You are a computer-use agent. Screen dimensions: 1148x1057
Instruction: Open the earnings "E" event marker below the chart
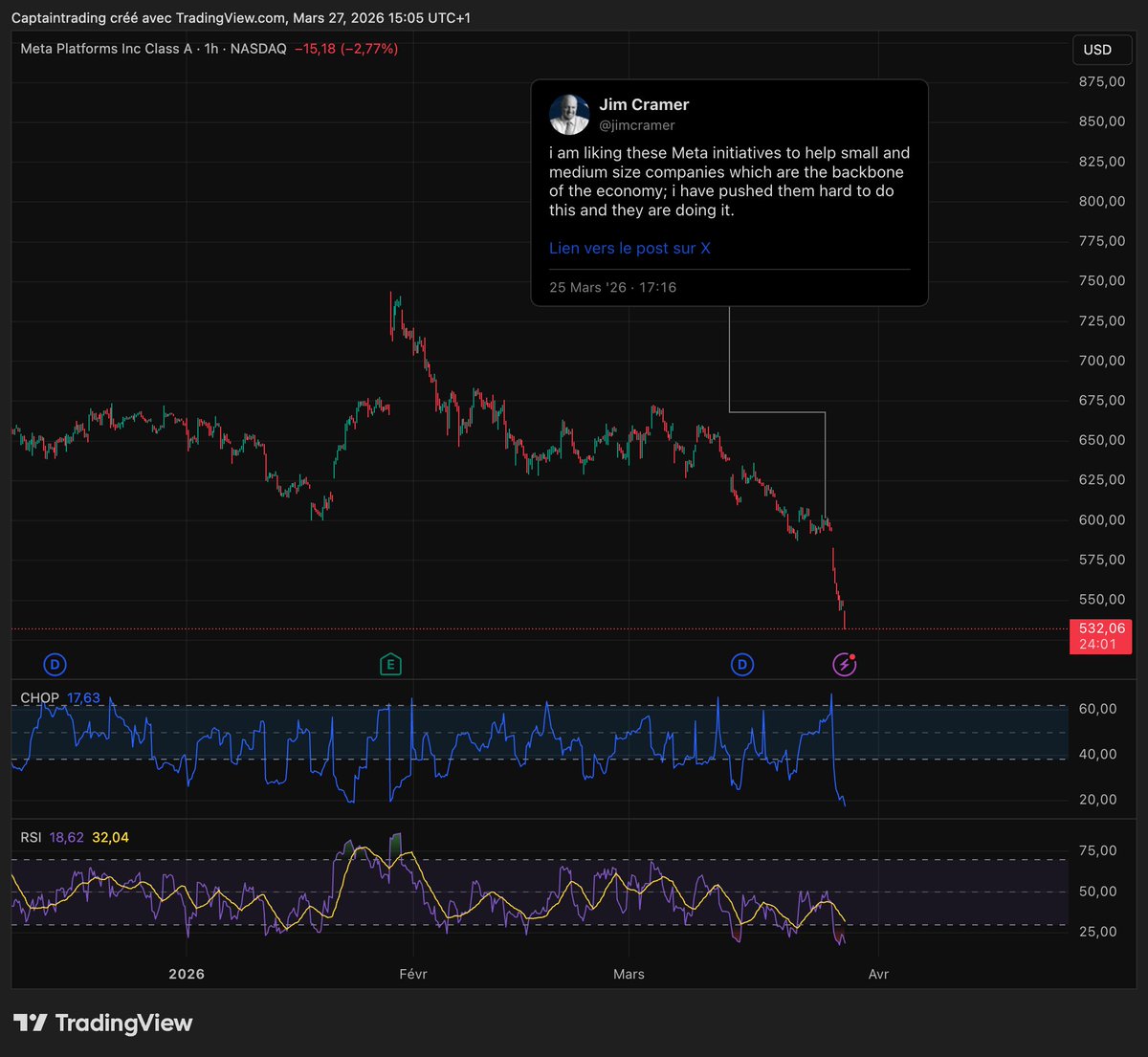point(390,664)
